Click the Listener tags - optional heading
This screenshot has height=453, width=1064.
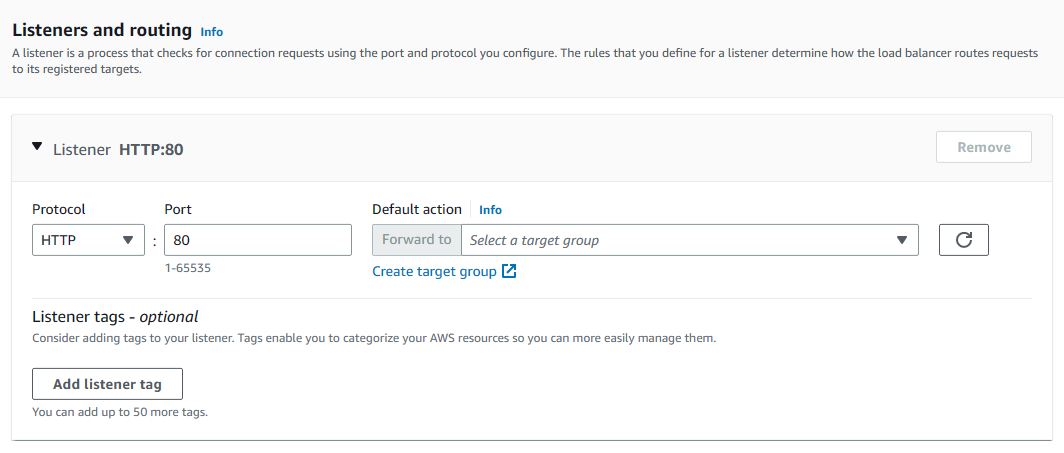coord(115,317)
